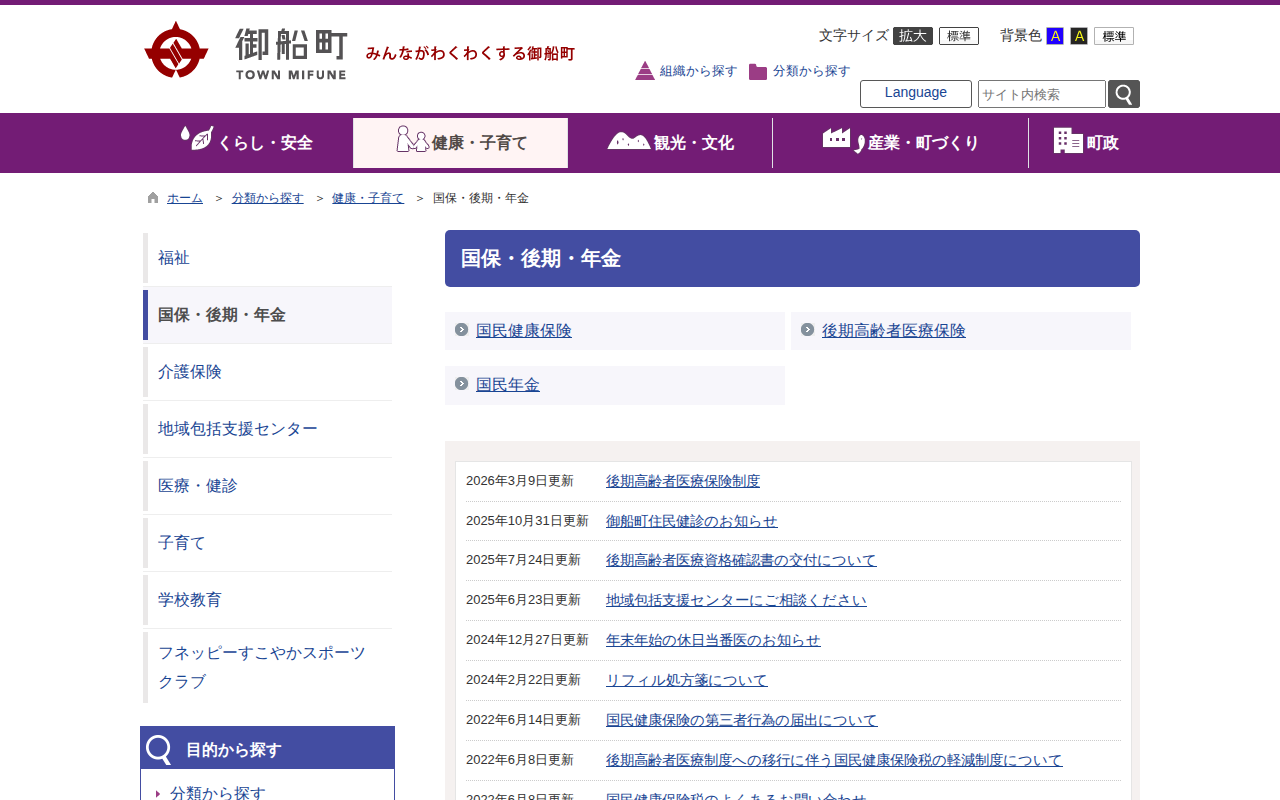Click the arrow bullet beside 国民年金

pyautogui.click(x=461, y=384)
